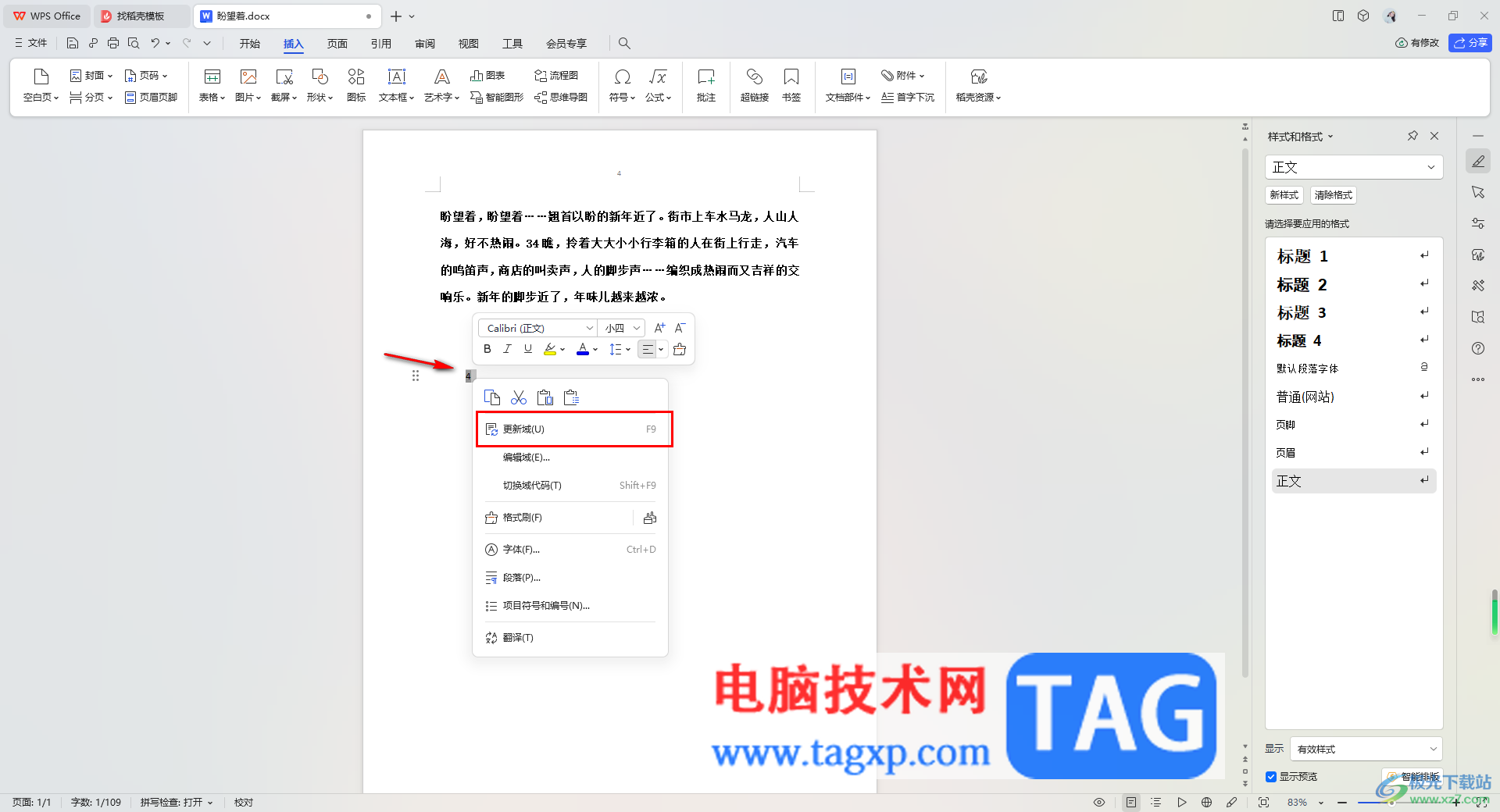The image size is (1500, 812).
Task: Open 字体(F)... from context menu
Action: (570, 550)
